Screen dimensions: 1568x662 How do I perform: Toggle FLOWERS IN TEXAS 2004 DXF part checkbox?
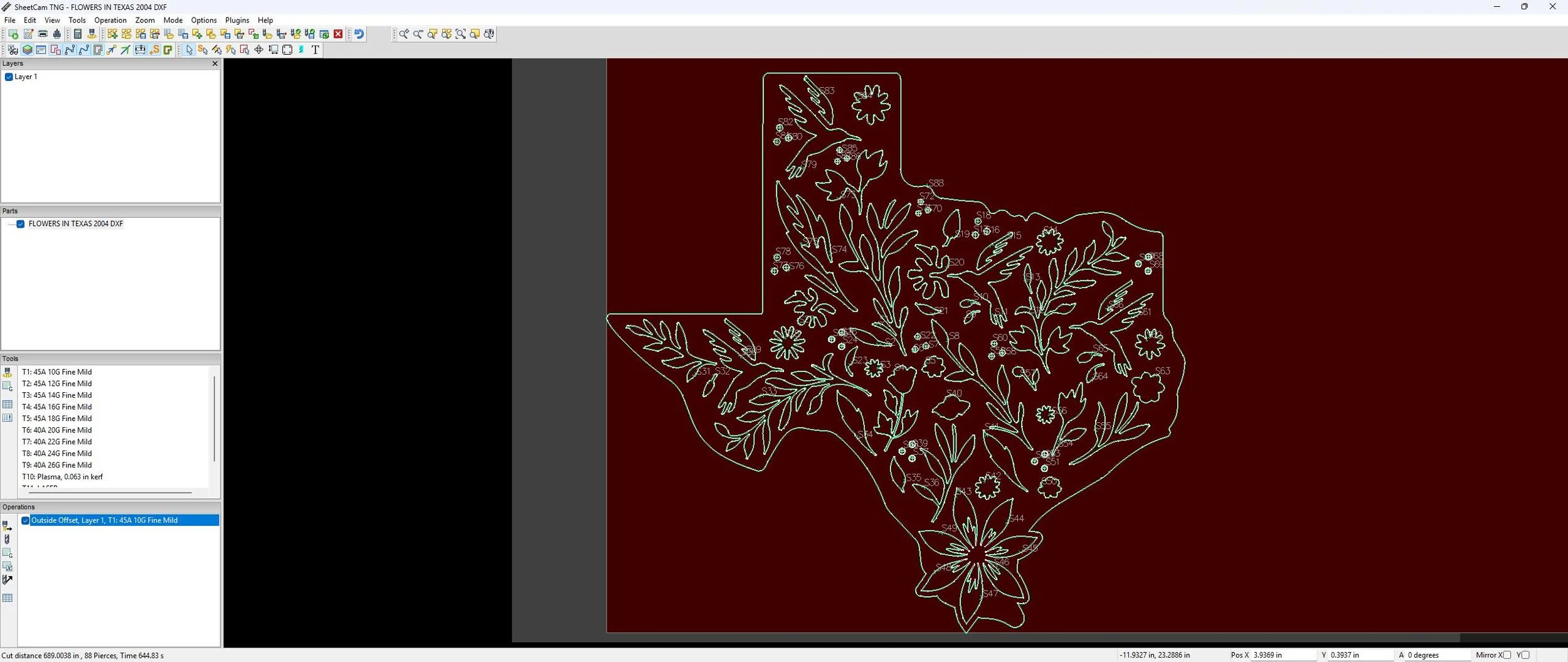coord(21,224)
